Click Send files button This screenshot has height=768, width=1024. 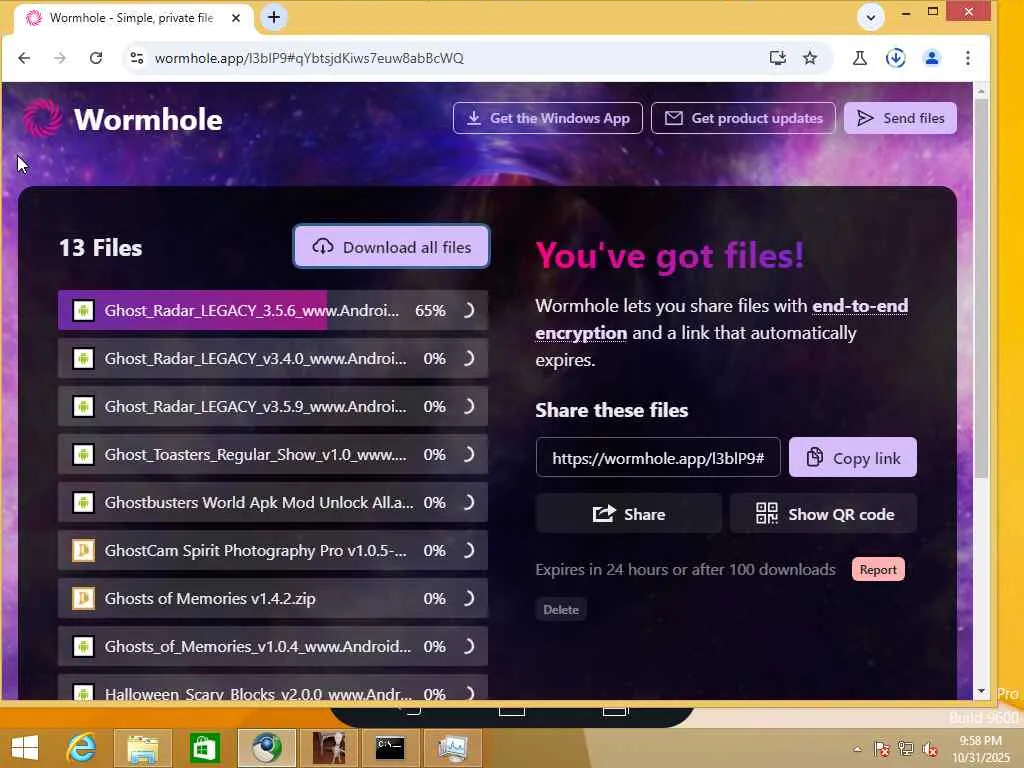900,118
